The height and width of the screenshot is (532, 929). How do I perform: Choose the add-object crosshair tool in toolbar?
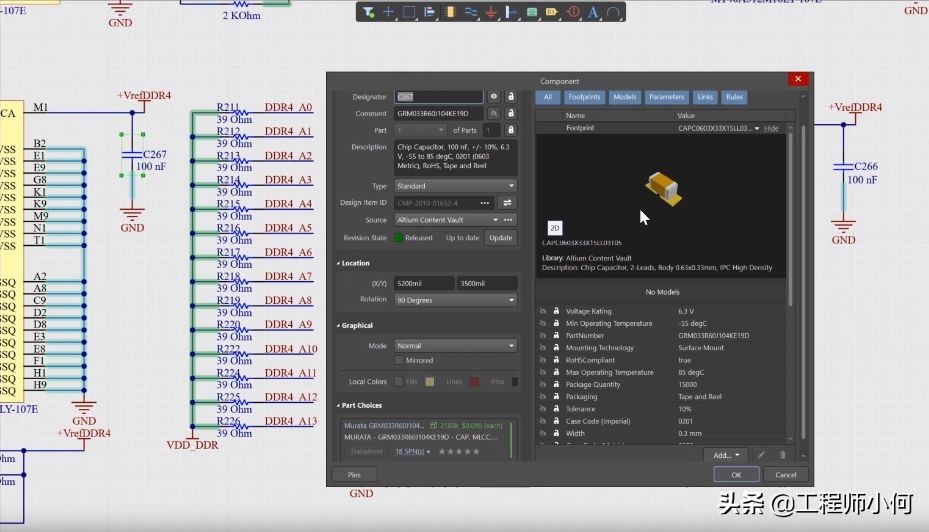(x=389, y=12)
